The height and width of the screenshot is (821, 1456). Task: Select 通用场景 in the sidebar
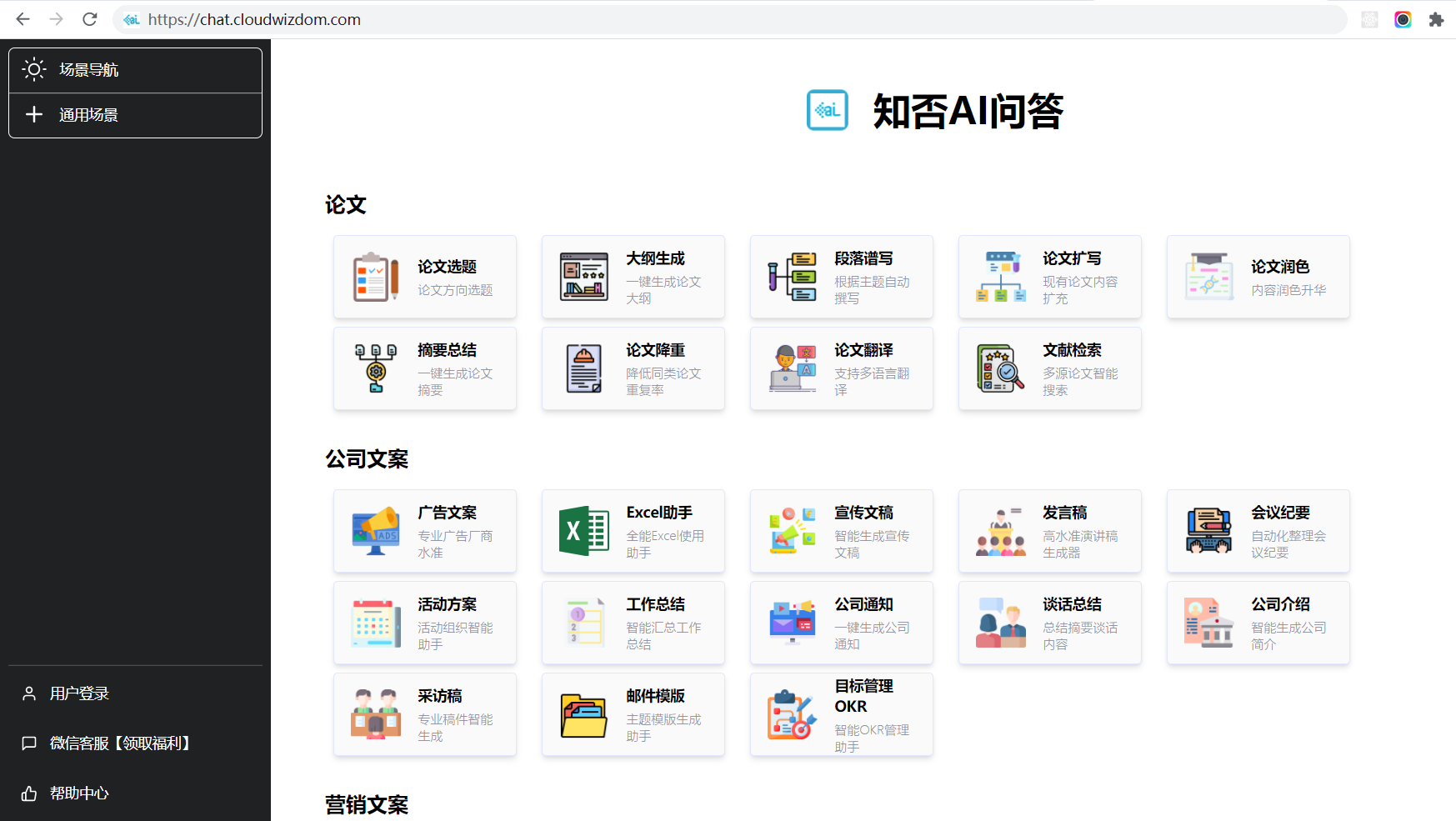[x=135, y=115]
